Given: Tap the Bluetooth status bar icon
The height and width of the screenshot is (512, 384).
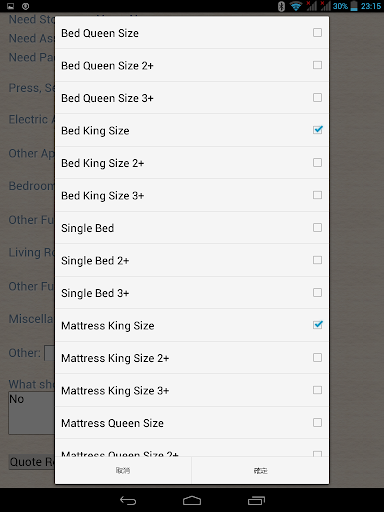Looking at the screenshot, I should [281, 6].
